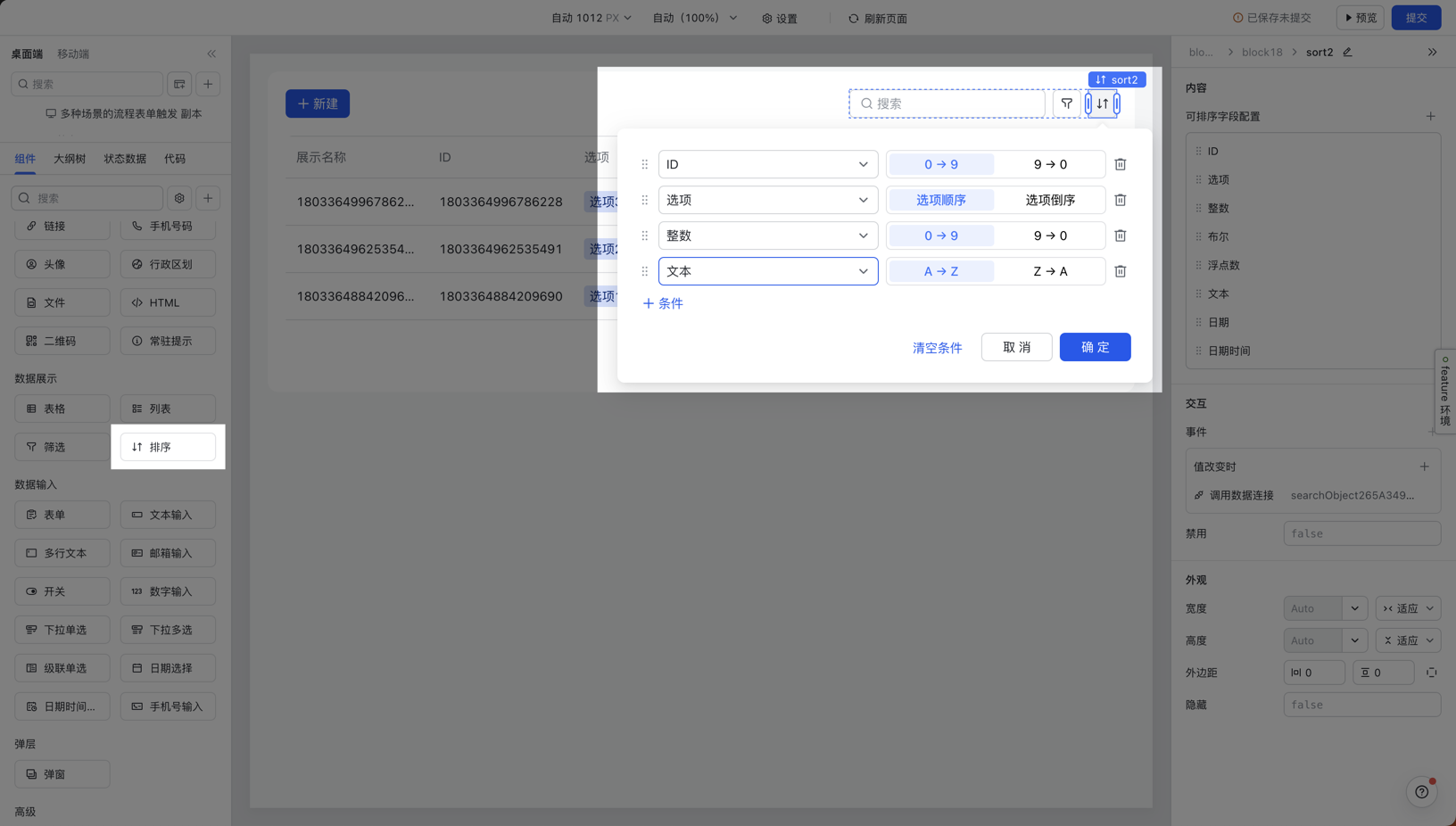The height and width of the screenshot is (826, 1456).
Task: Add the HTML component
Action: click(x=168, y=302)
